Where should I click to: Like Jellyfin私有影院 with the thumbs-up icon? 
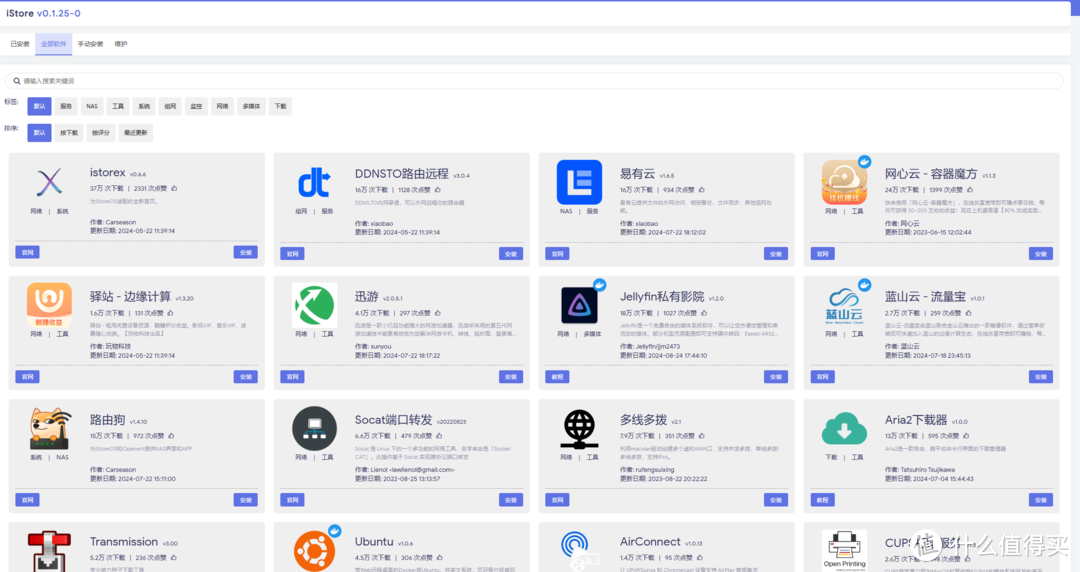(x=704, y=313)
